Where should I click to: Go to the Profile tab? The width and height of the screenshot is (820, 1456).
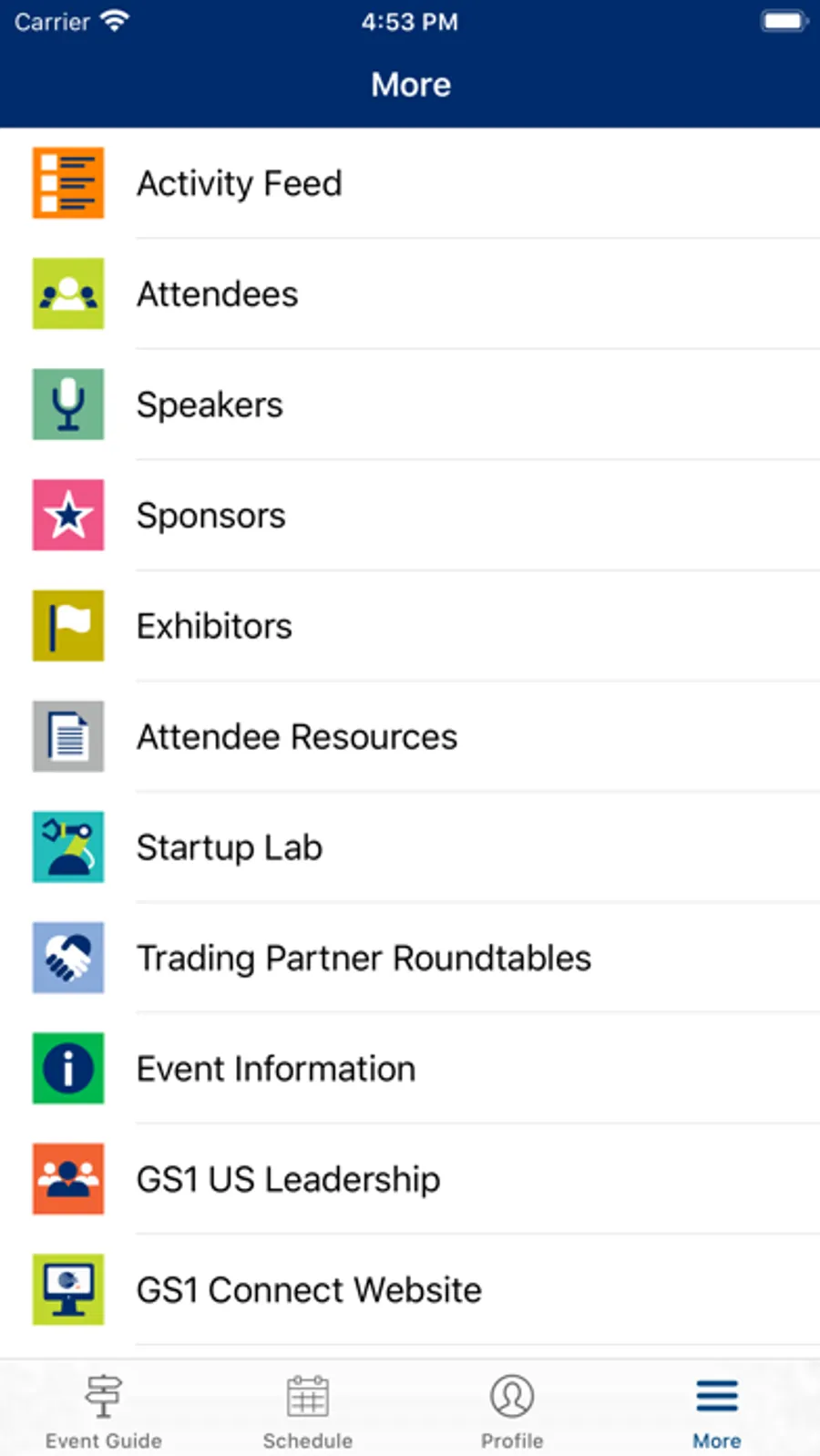(x=512, y=1410)
